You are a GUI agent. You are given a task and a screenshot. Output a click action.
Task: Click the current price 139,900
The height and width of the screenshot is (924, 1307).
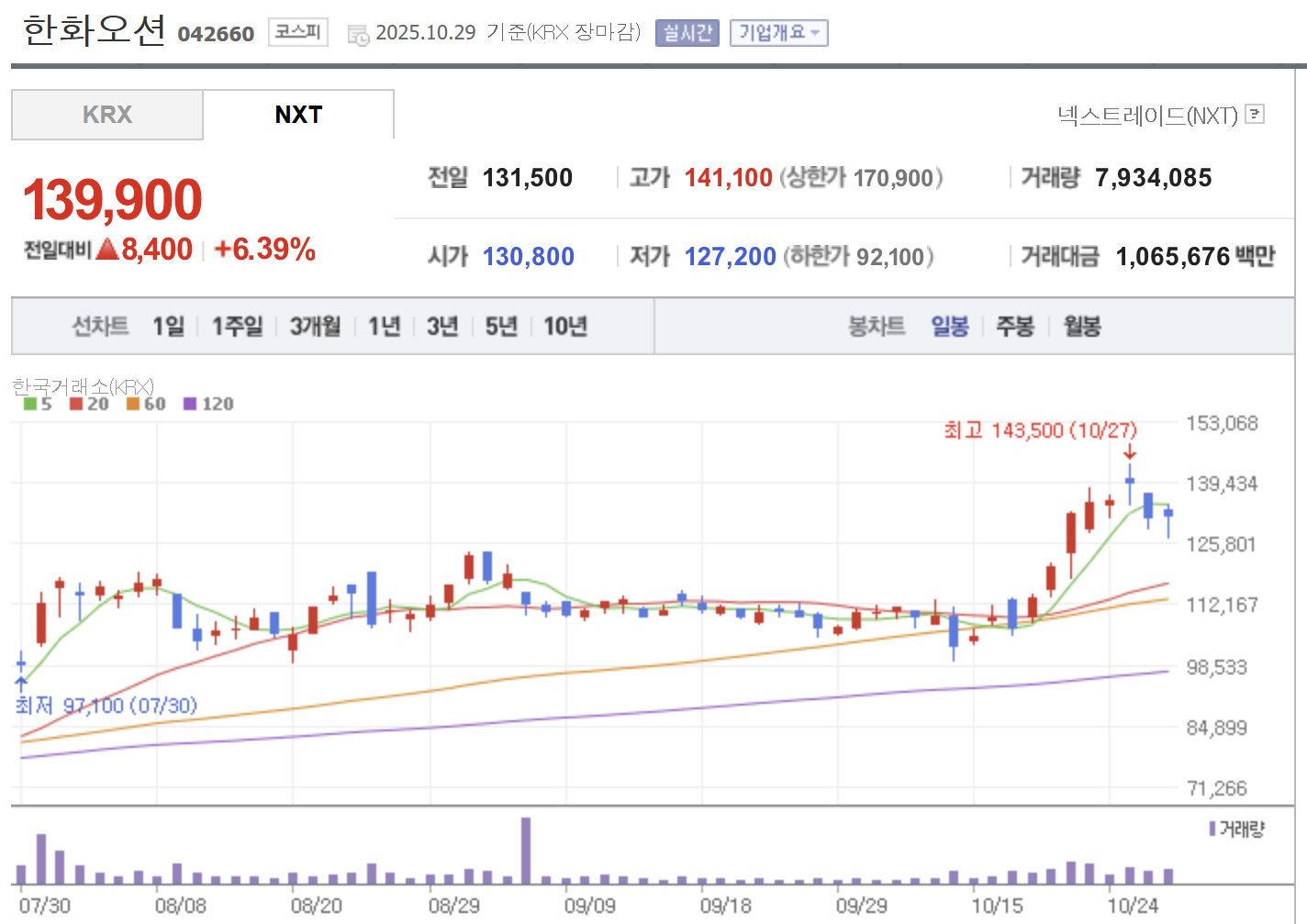[x=112, y=199]
